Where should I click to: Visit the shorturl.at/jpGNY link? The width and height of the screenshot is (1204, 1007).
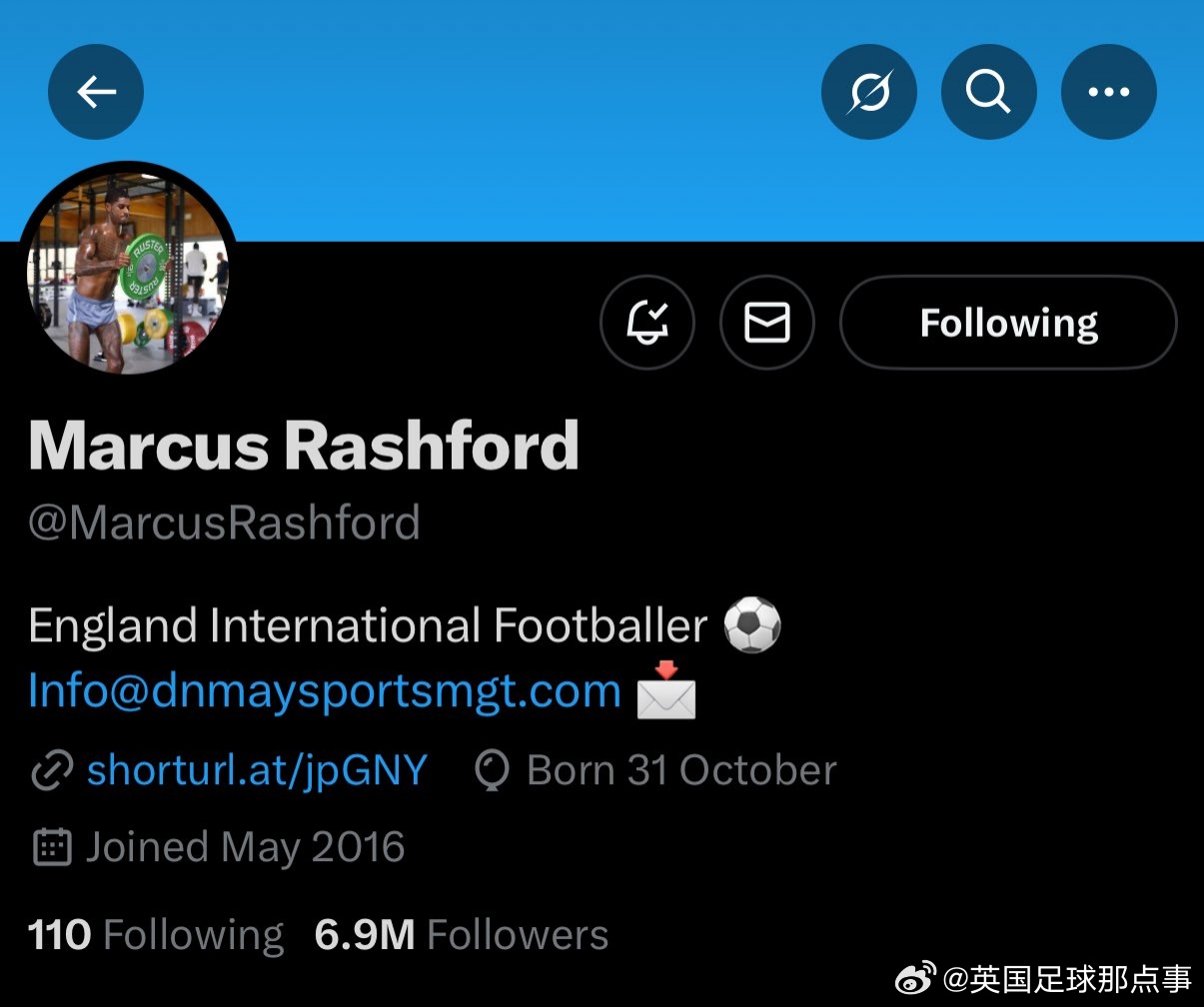coord(257,770)
